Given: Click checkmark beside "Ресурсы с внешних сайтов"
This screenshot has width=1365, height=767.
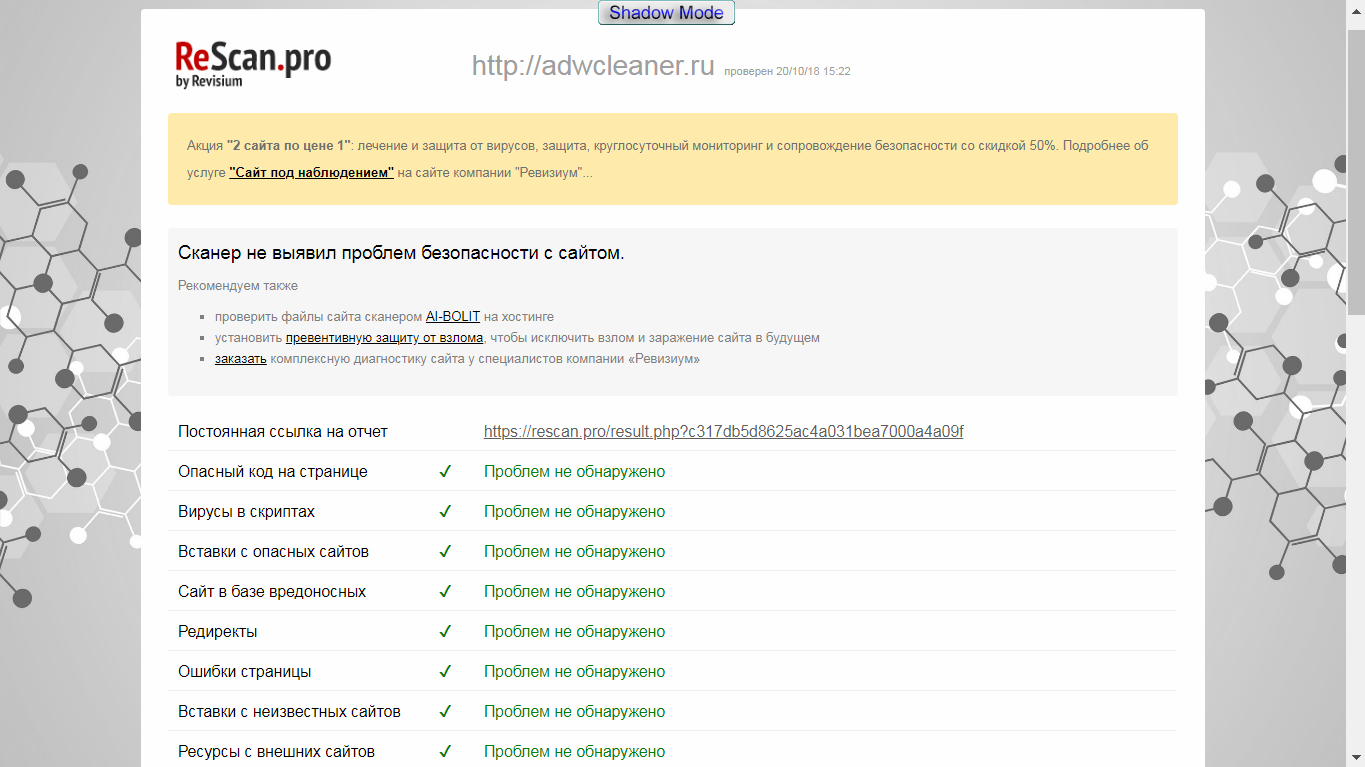Looking at the screenshot, I should [445, 751].
